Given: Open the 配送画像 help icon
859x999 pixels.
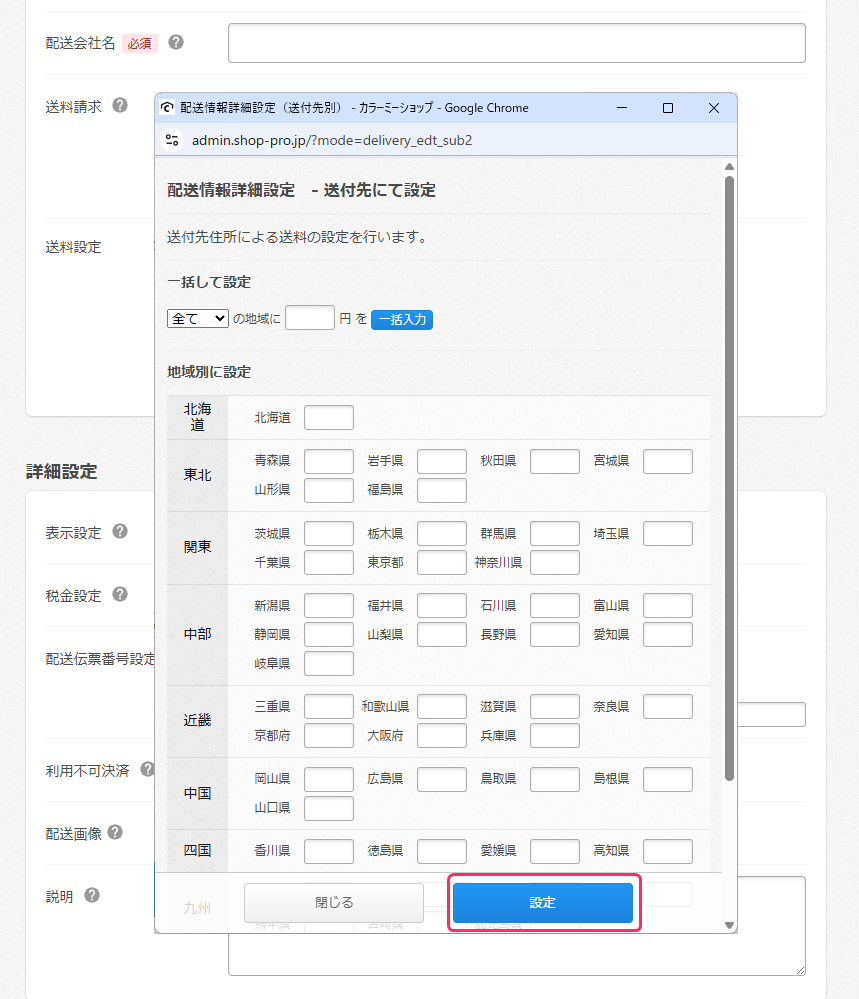Looking at the screenshot, I should click(x=115, y=832).
